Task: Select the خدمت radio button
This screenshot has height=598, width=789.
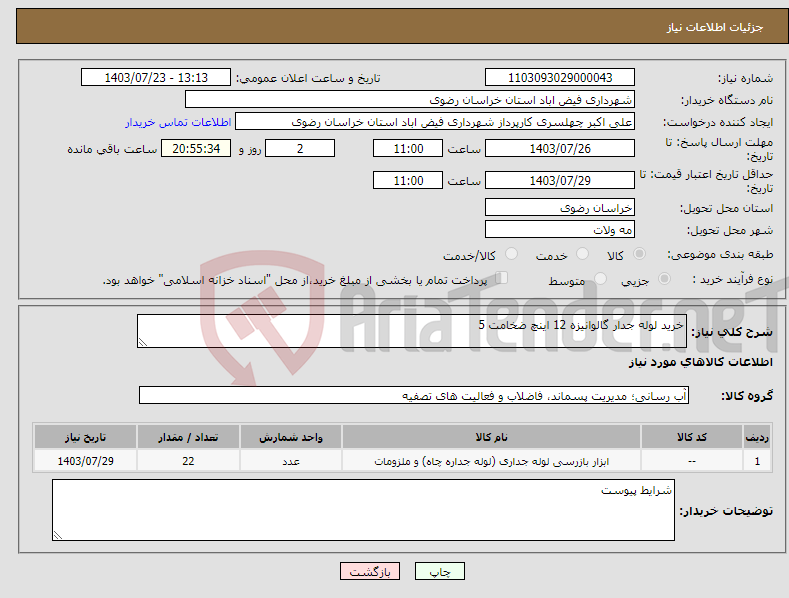Action: pos(582,254)
